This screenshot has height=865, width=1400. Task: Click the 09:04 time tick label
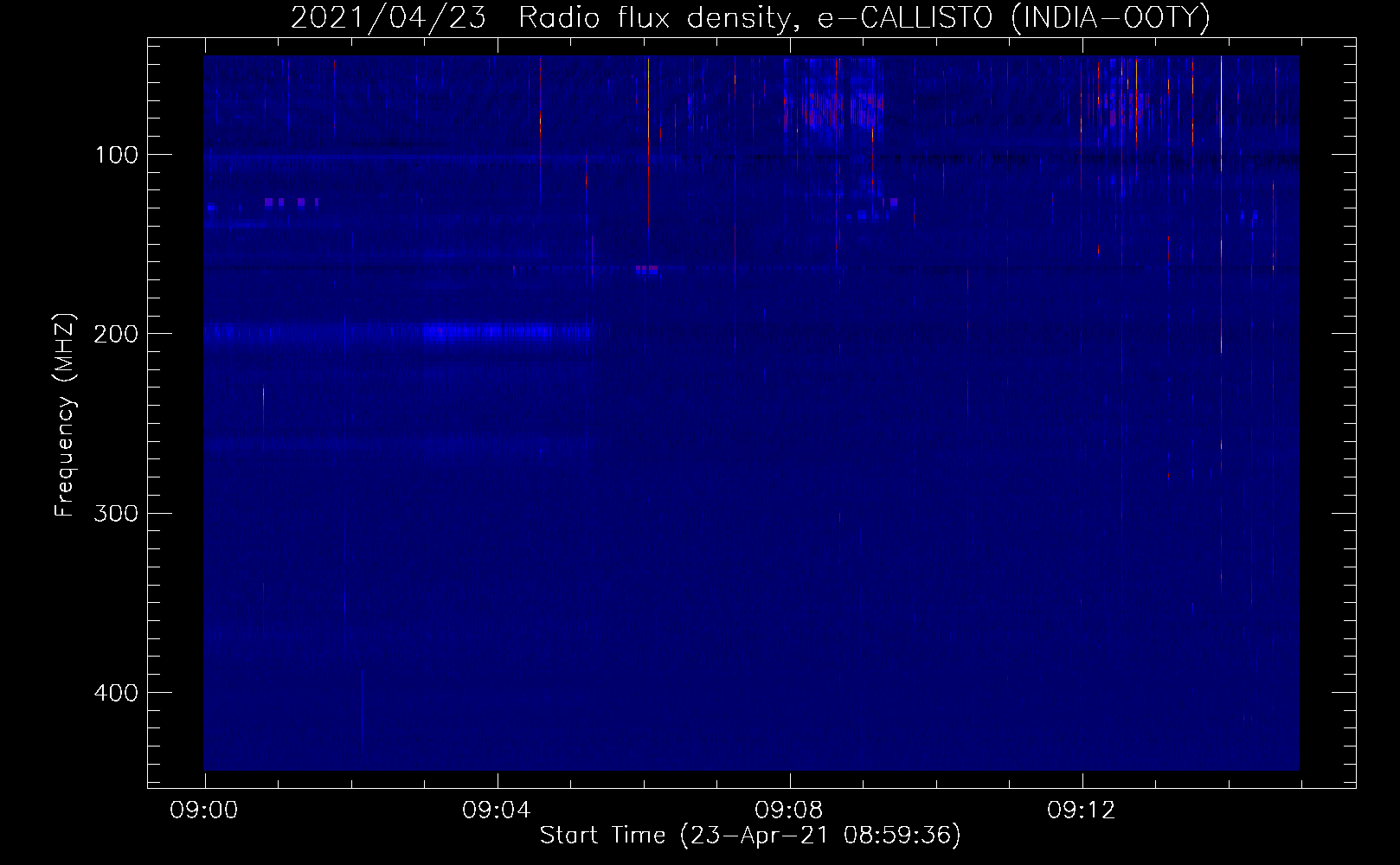pyautogui.click(x=497, y=811)
